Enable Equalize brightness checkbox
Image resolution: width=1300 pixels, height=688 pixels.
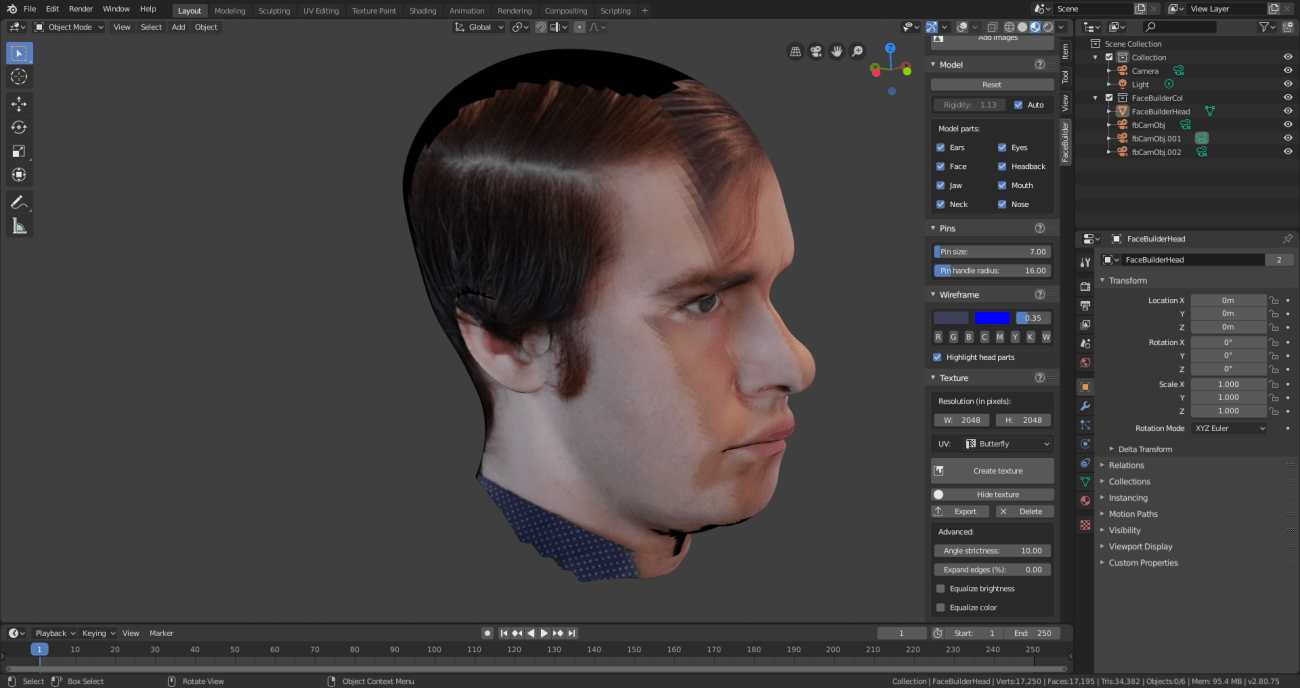[x=940, y=589]
